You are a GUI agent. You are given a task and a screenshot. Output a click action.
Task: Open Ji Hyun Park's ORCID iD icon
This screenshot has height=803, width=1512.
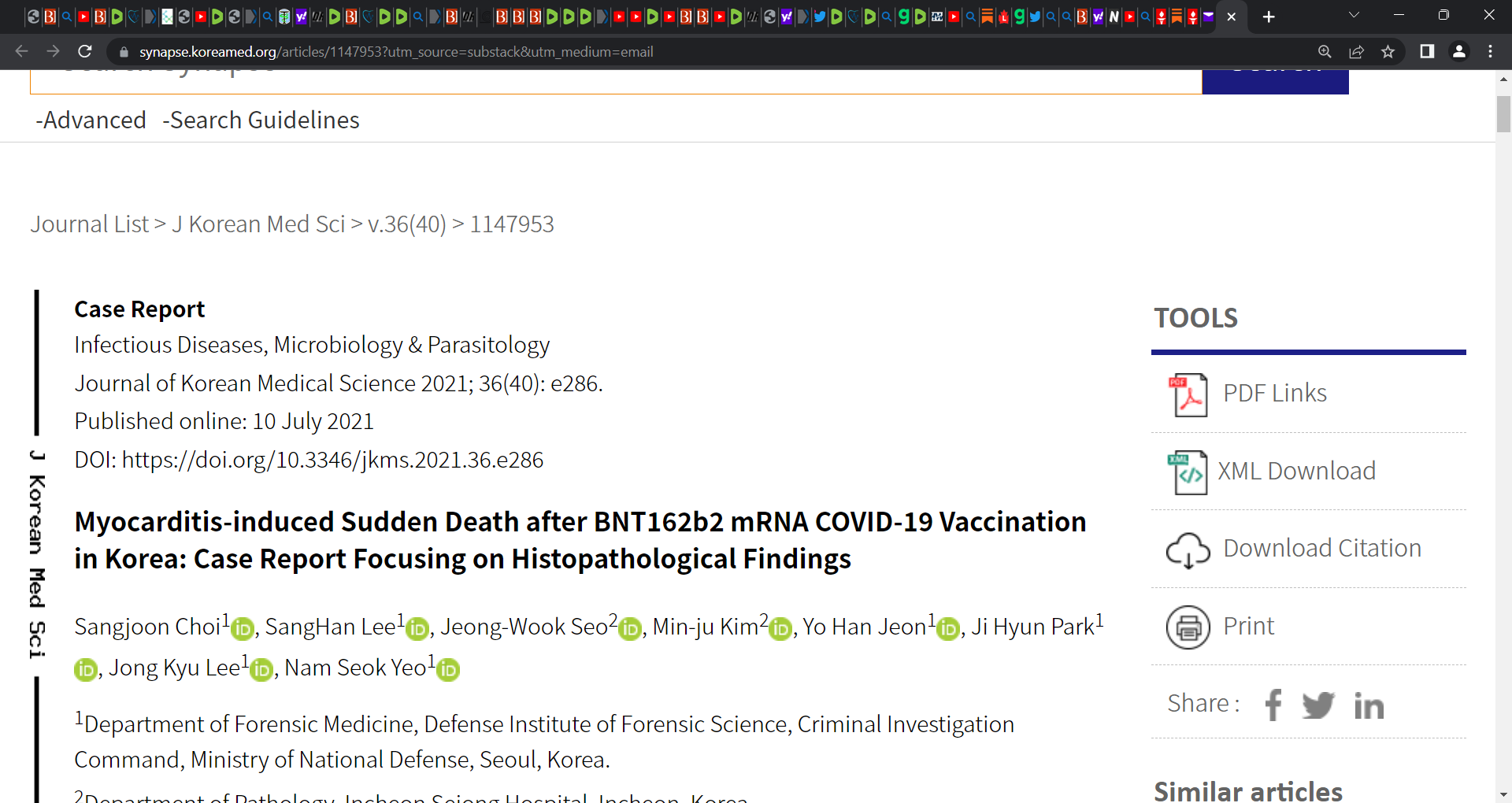tap(85, 670)
